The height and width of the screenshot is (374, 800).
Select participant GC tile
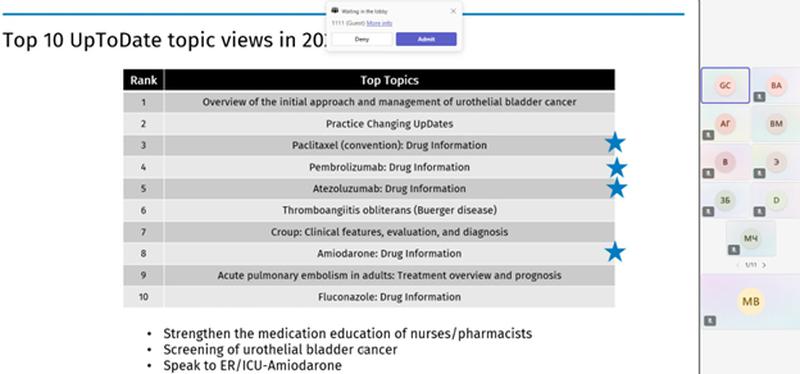coord(725,85)
